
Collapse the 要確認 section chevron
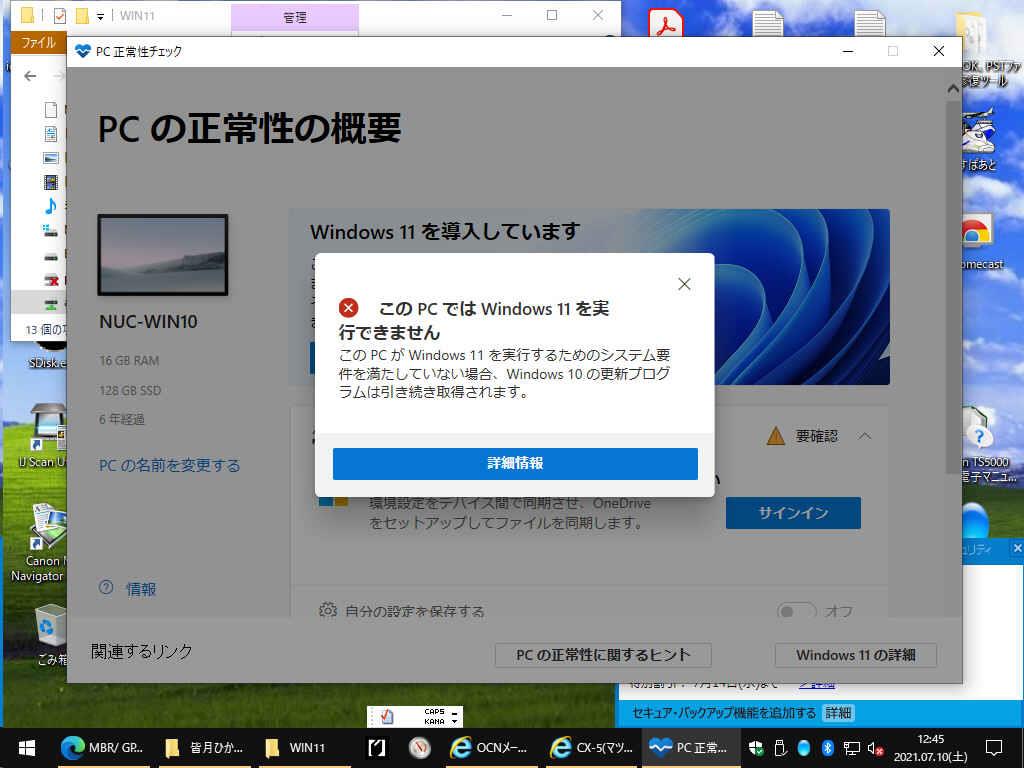tap(865, 436)
